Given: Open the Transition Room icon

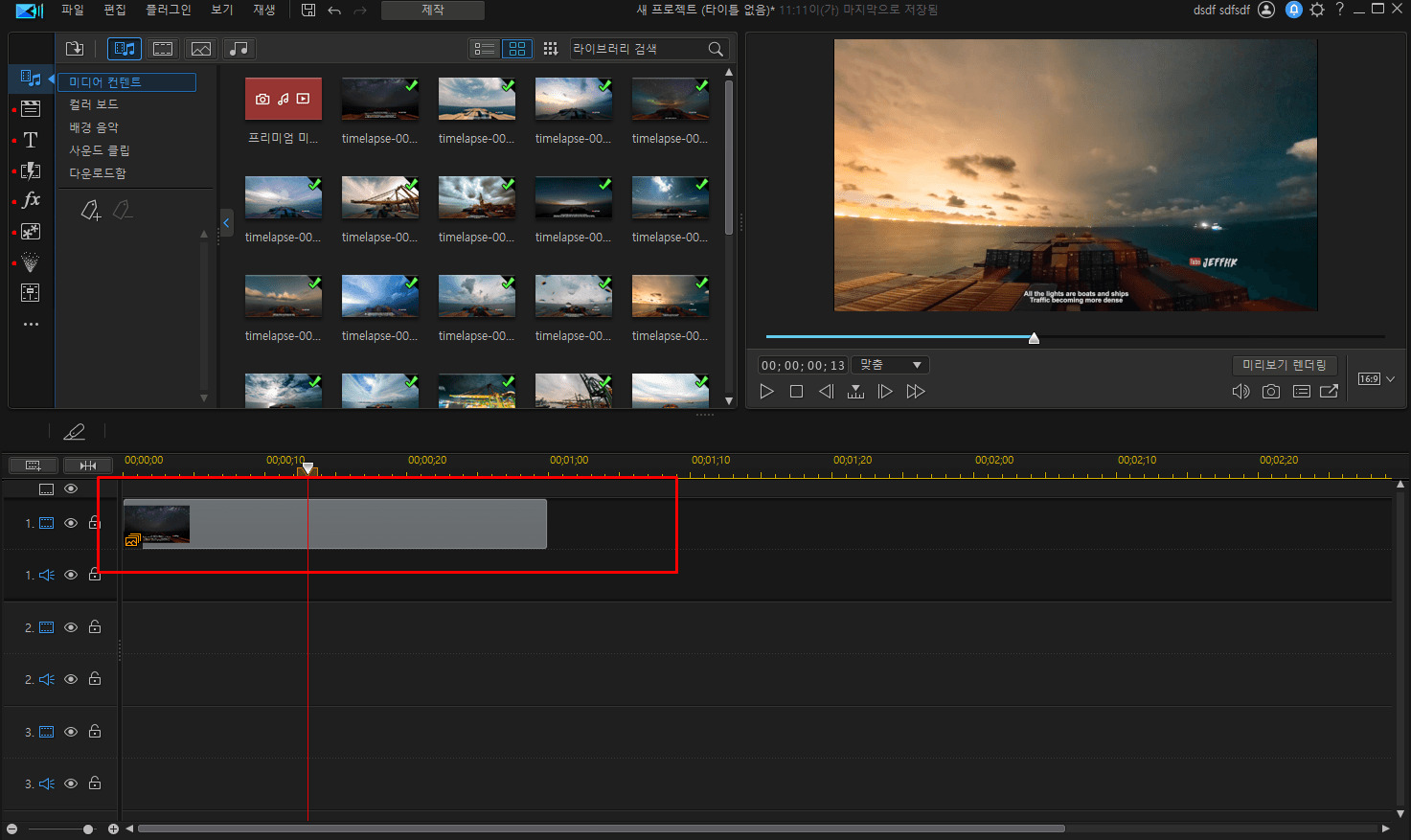Looking at the screenshot, I should (x=31, y=170).
